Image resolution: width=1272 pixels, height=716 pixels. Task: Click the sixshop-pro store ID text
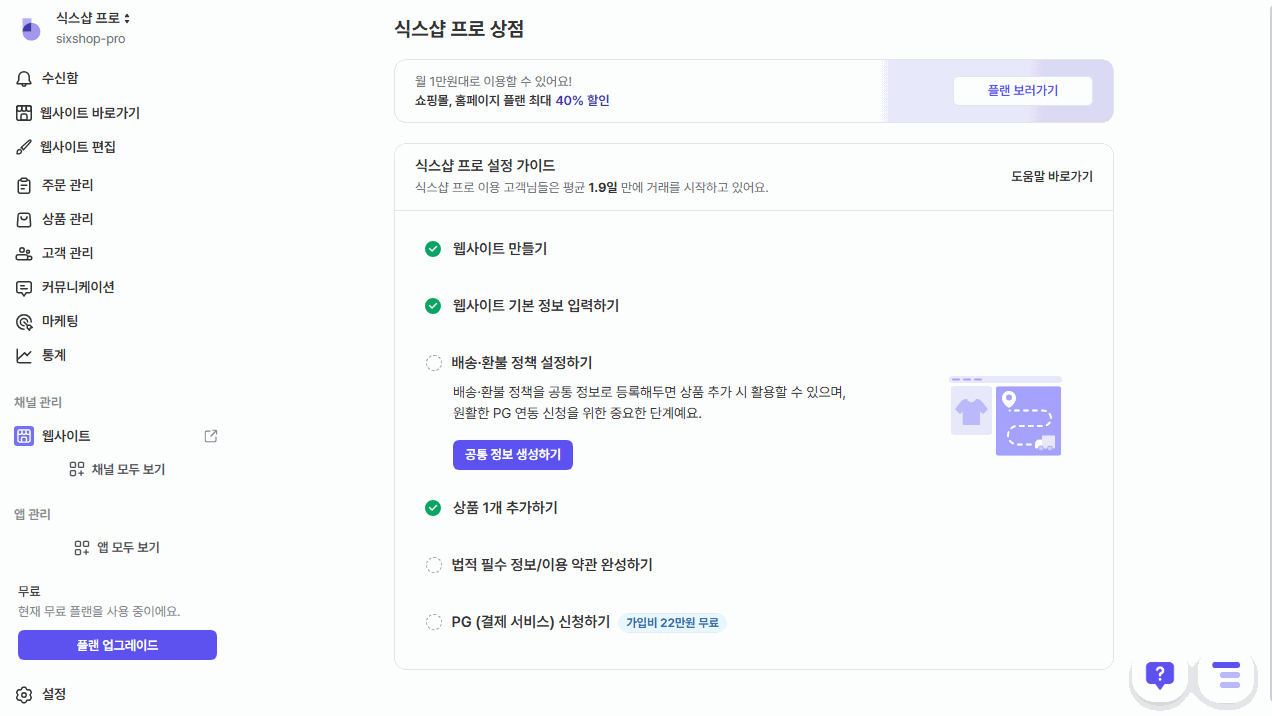pyautogui.click(x=90, y=39)
